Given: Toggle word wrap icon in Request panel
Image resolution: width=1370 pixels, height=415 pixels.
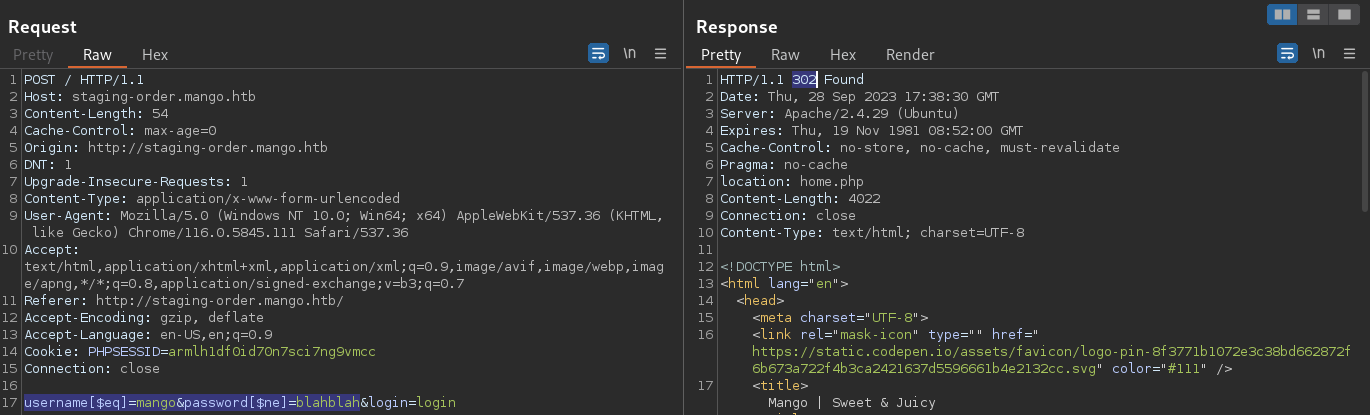Looking at the screenshot, I should tap(598, 54).
